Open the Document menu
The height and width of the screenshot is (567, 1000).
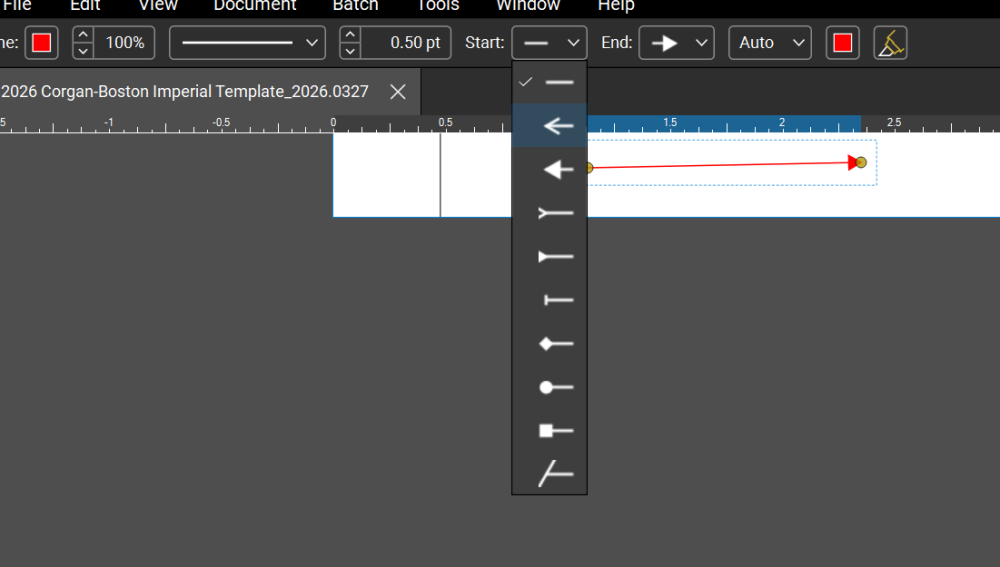(x=254, y=6)
